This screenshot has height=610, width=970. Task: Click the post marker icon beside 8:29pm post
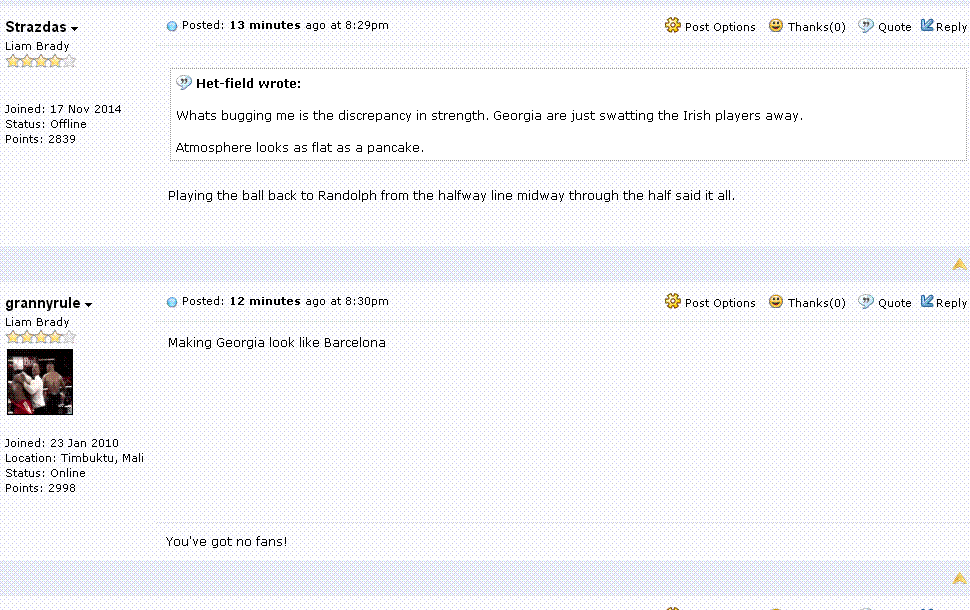tap(172, 26)
